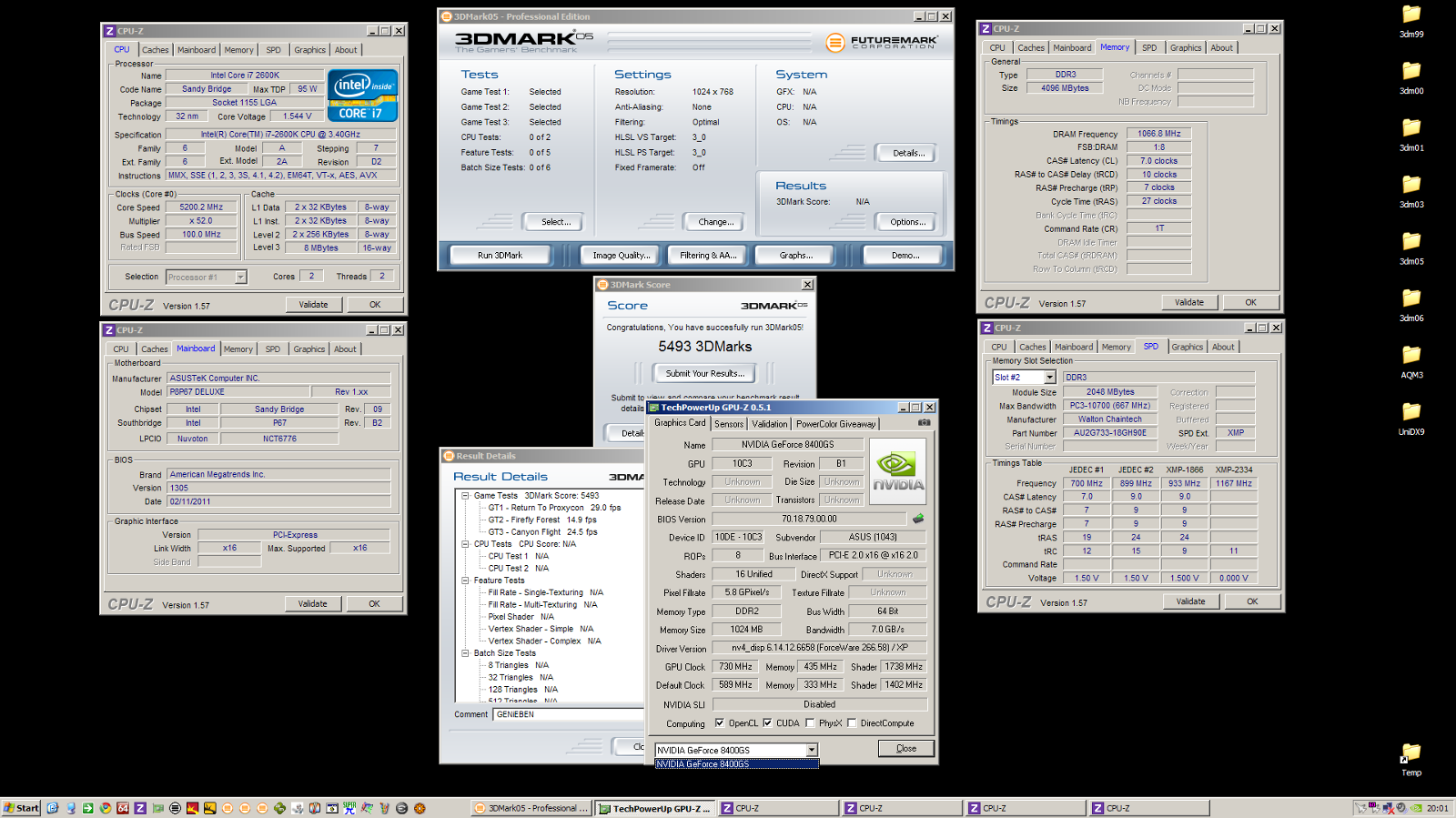Click the Comment input field

click(x=569, y=715)
